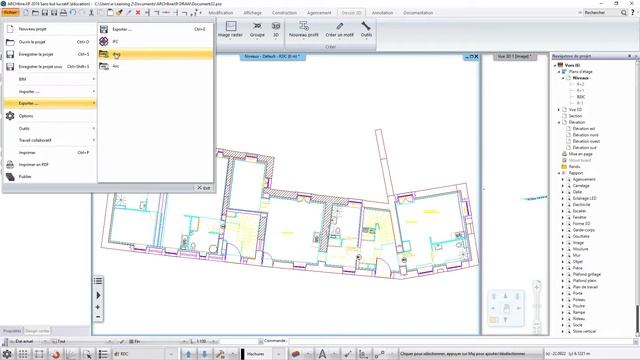Toggle the cursor selection mode icon in bottom bar
The width and height of the screenshot is (640, 360).
point(87,354)
